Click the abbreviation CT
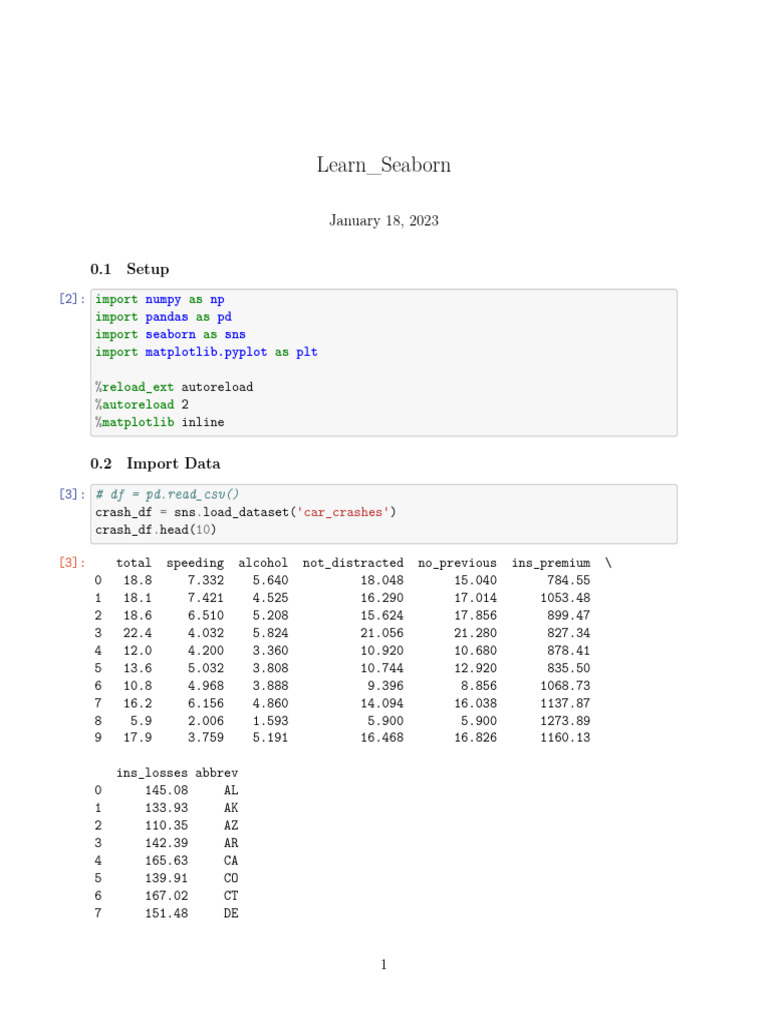Screen dimensions: 768x1024 (231, 896)
